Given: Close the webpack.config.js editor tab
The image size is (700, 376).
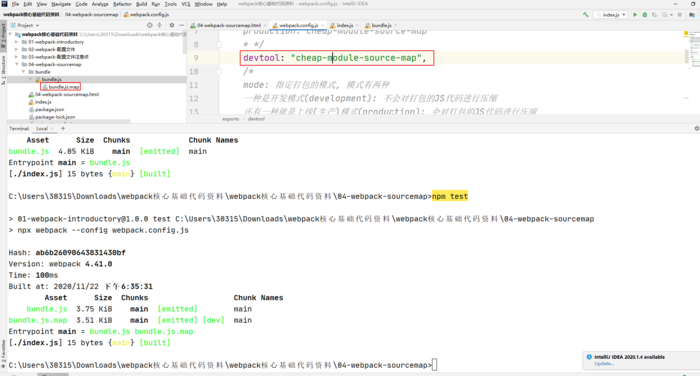Looking at the screenshot, I should (x=322, y=25).
